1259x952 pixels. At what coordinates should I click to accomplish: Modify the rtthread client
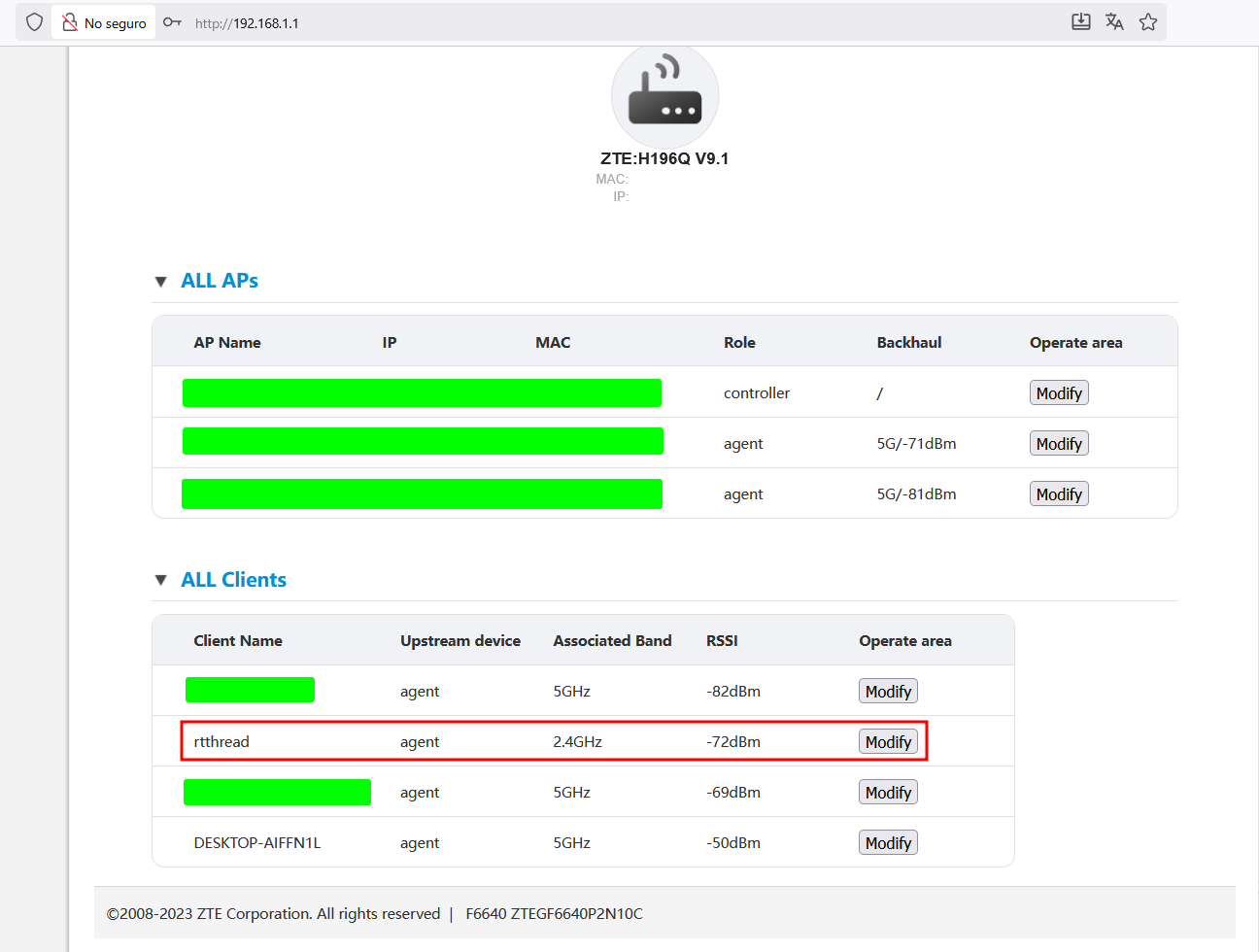pyautogui.click(x=888, y=742)
